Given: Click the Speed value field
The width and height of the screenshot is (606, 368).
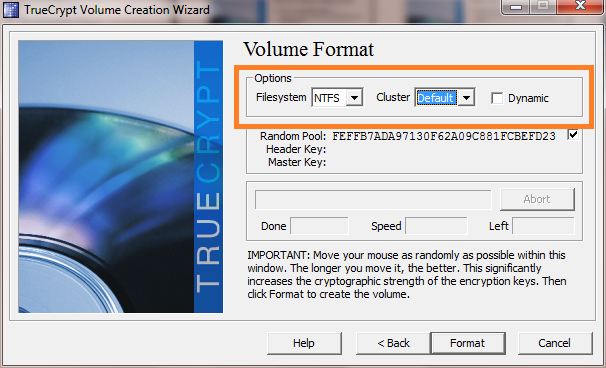Looking at the screenshot, I should click(436, 226).
